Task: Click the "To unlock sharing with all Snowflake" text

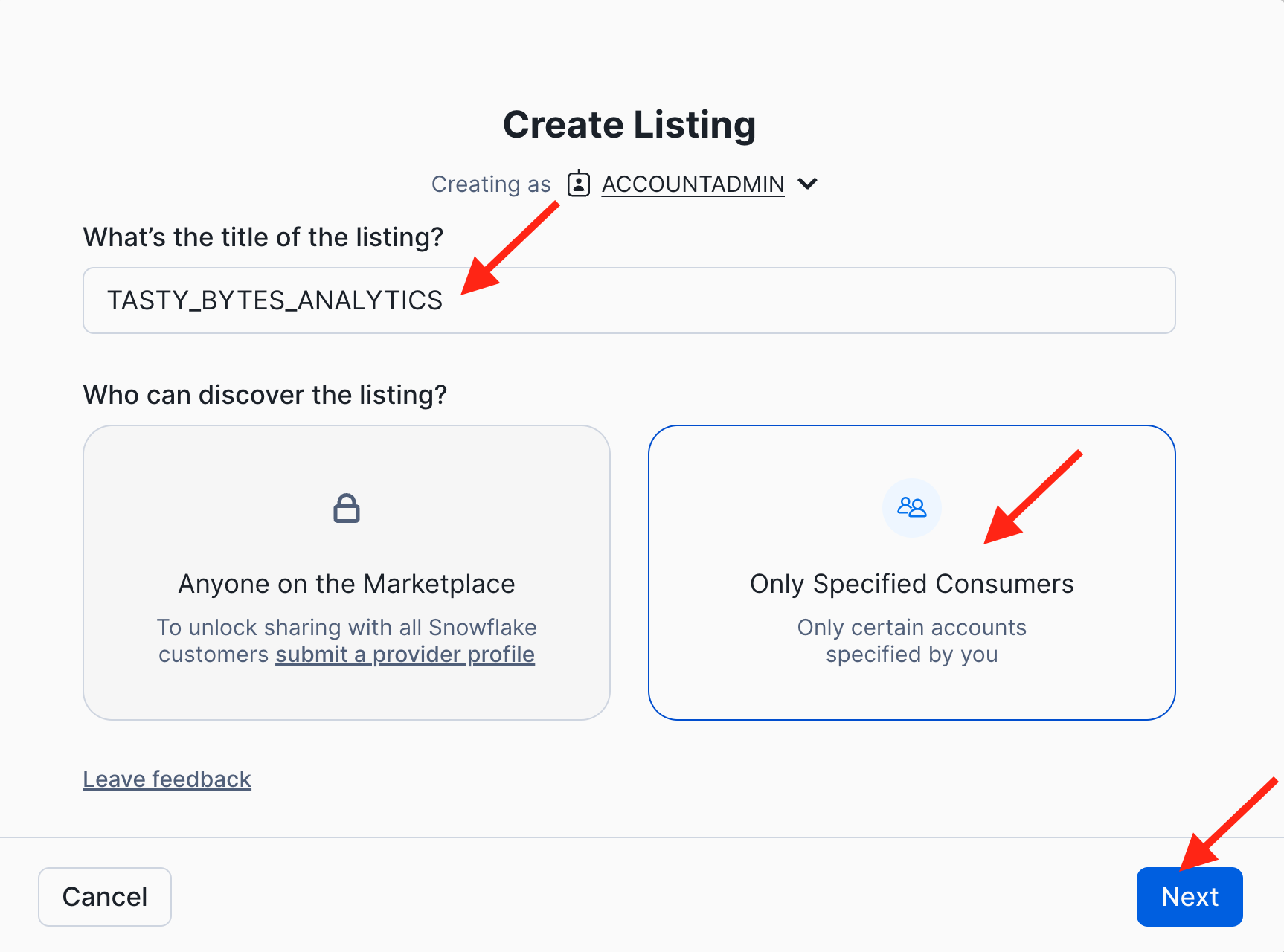Action: coord(347,628)
